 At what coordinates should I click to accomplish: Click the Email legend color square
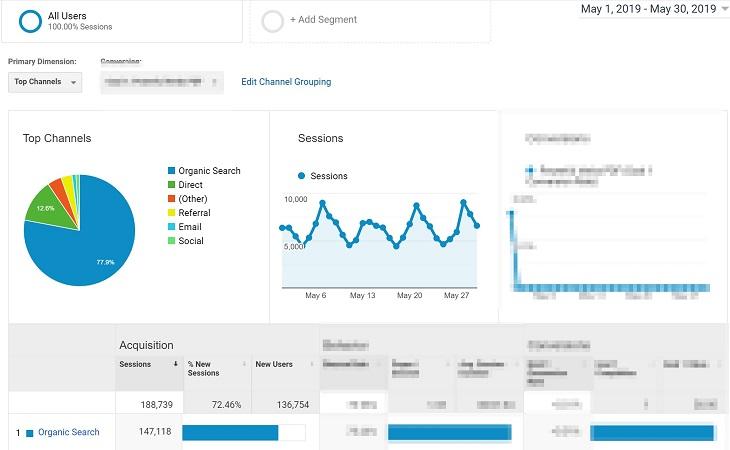[171, 227]
